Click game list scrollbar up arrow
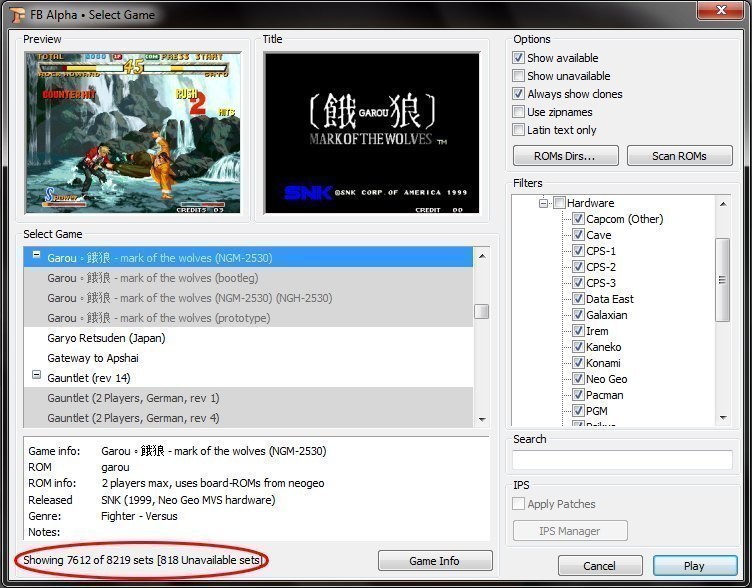 [x=482, y=256]
